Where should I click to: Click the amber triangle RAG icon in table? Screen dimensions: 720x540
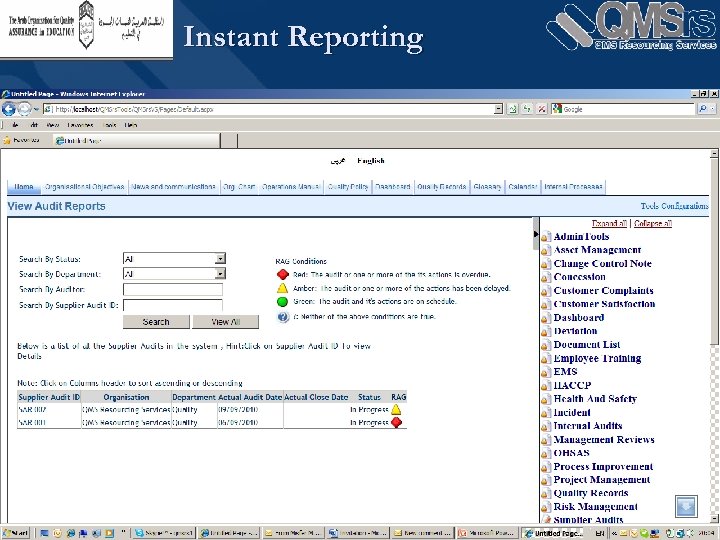click(396, 410)
